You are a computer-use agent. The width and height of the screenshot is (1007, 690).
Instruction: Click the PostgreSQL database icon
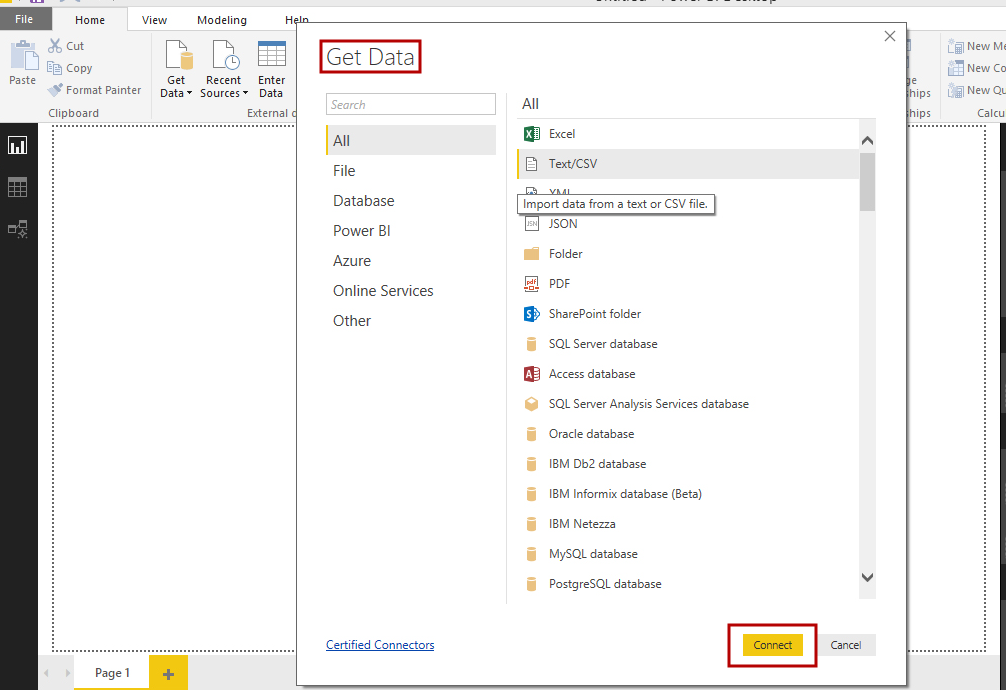pyautogui.click(x=532, y=584)
